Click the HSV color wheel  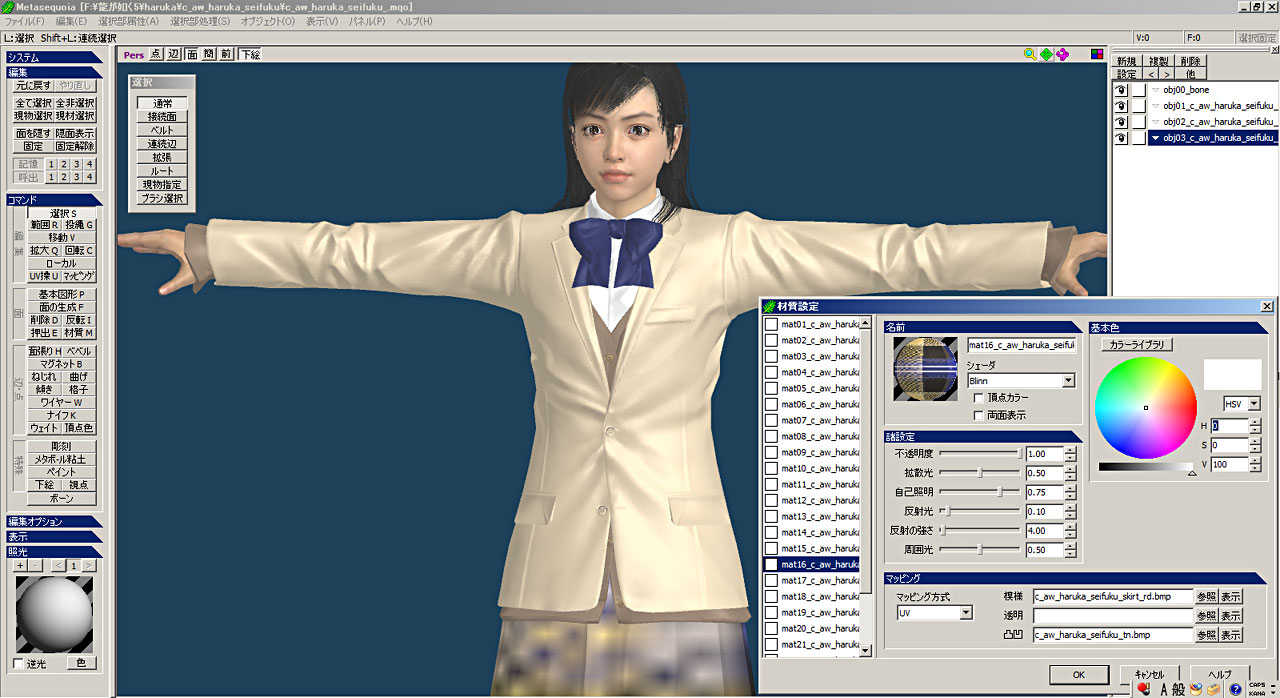pos(1146,407)
